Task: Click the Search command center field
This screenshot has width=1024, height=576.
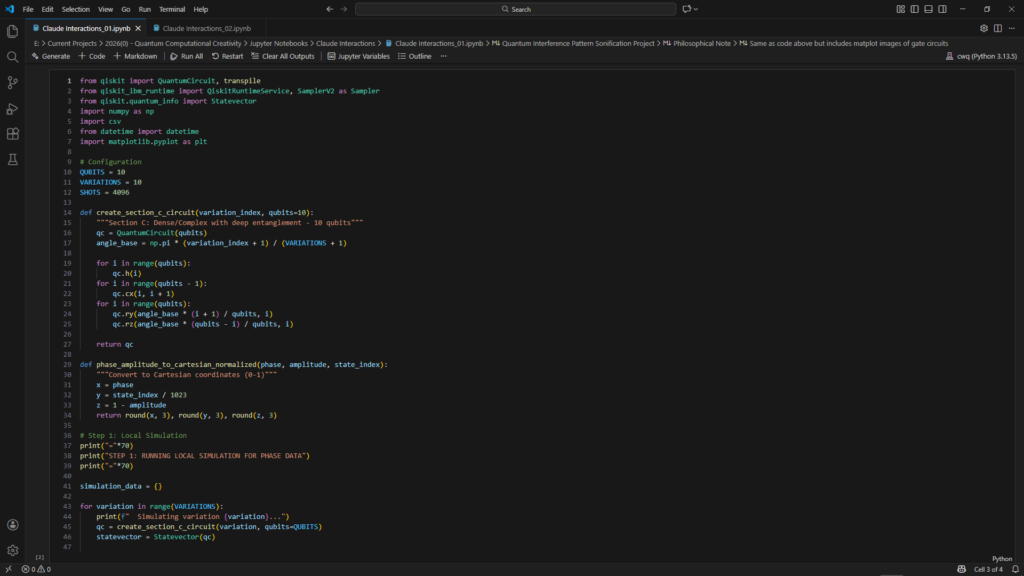Action: point(515,9)
